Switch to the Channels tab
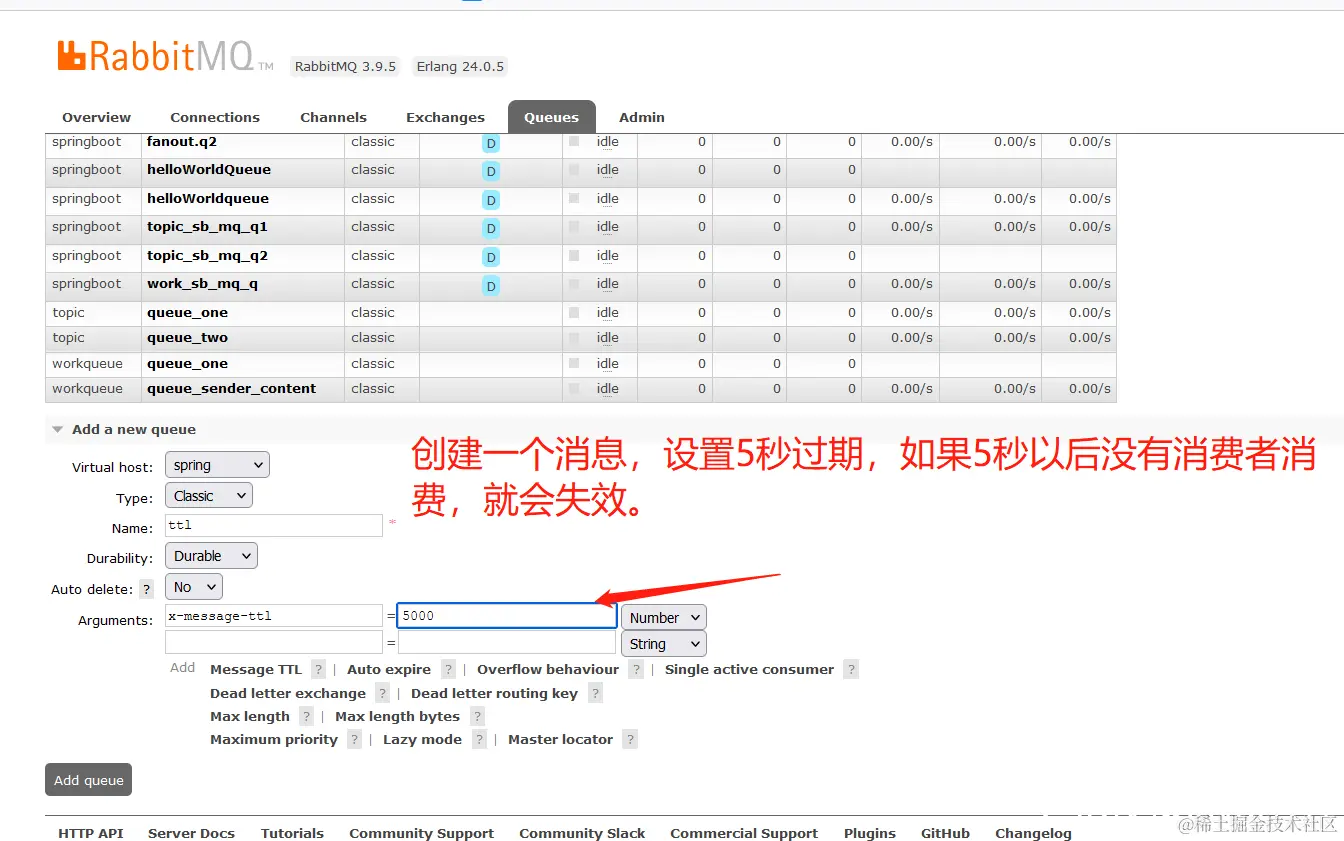Image resolution: width=1344 pixels, height=841 pixels. (333, 117)
